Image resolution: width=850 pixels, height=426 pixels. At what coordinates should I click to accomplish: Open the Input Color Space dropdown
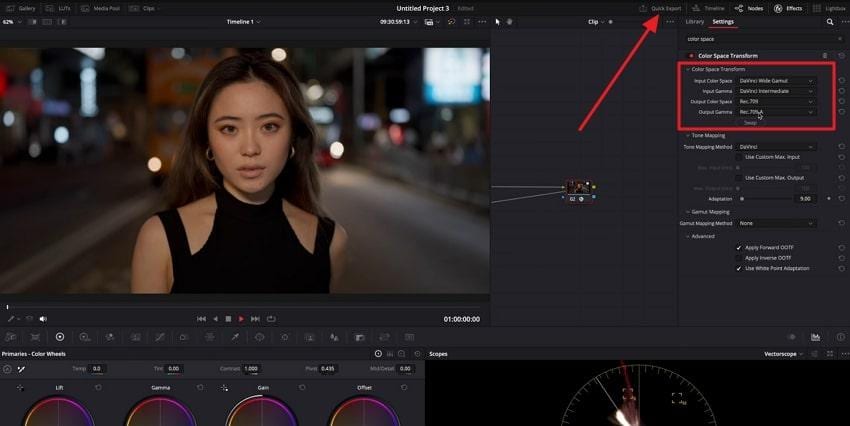[776, 81]
